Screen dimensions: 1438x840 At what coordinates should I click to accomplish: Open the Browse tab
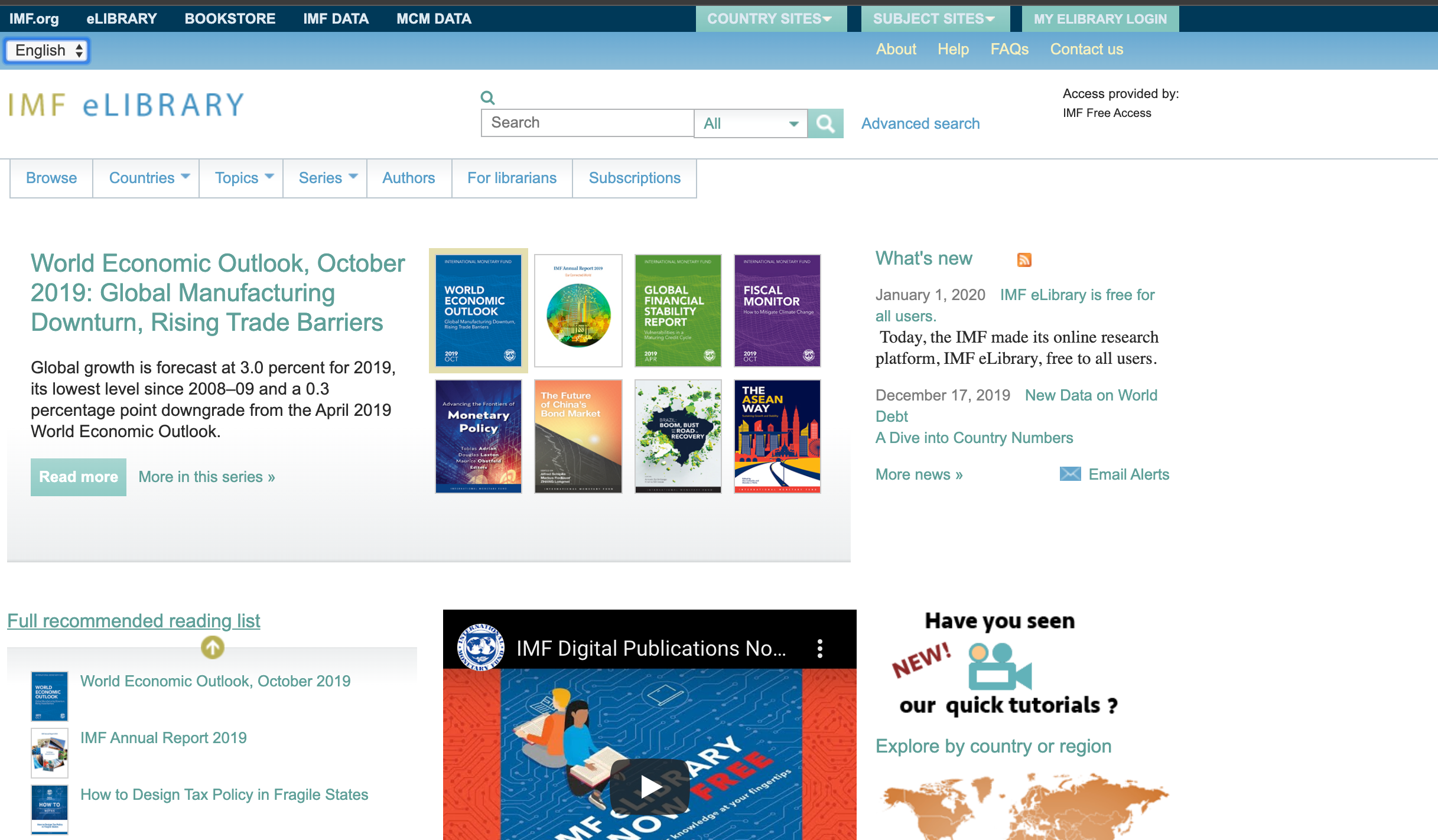click(x=51, y=178)
